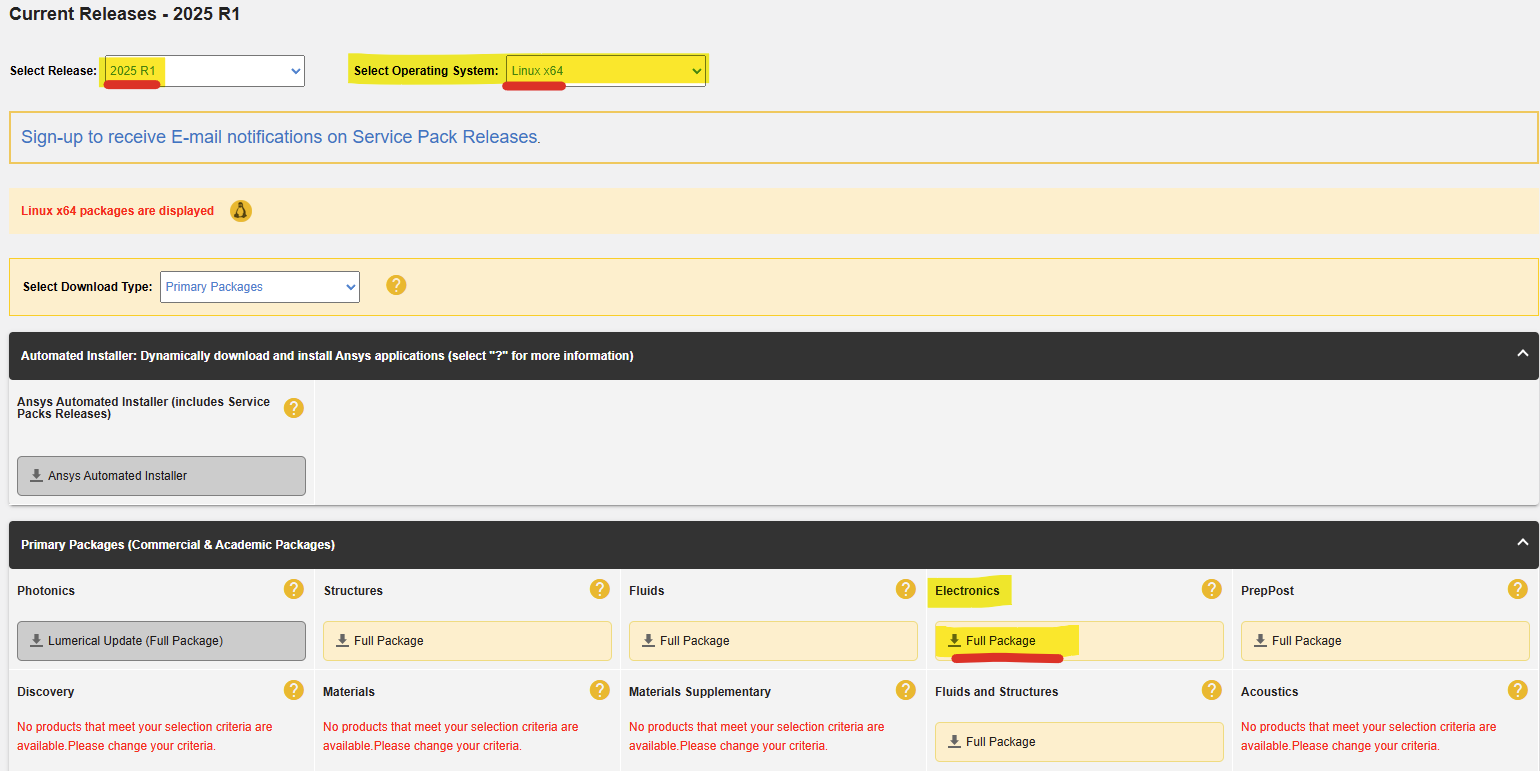The width and height of the screenshot is (1540, 771).
Task: Open the Select Release dropdown
Action: 204,71
